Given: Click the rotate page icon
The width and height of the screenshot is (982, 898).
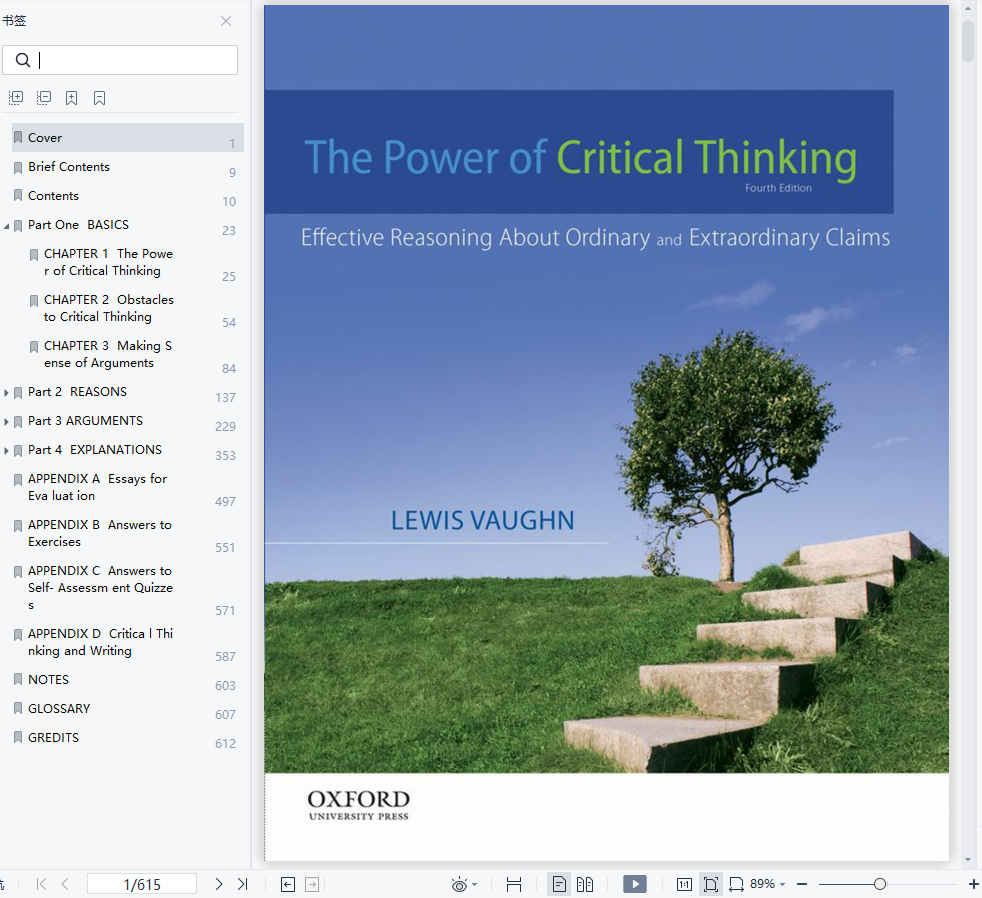Looking at the screenshot, I should click(736, 884).
